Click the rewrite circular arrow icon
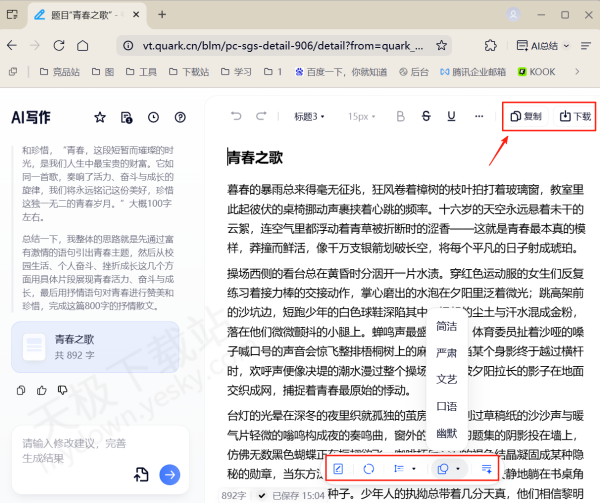This screenshot has width=600, height=503. tap(368, 469)
